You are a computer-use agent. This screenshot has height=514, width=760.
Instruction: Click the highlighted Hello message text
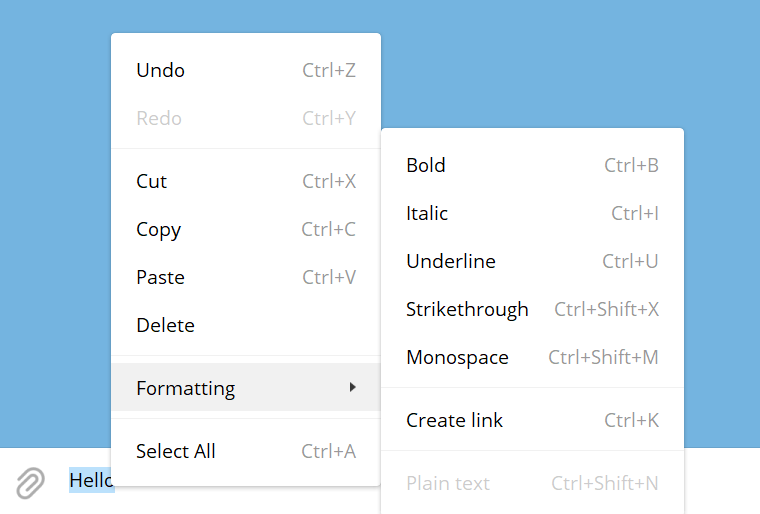tap(91, 481)
